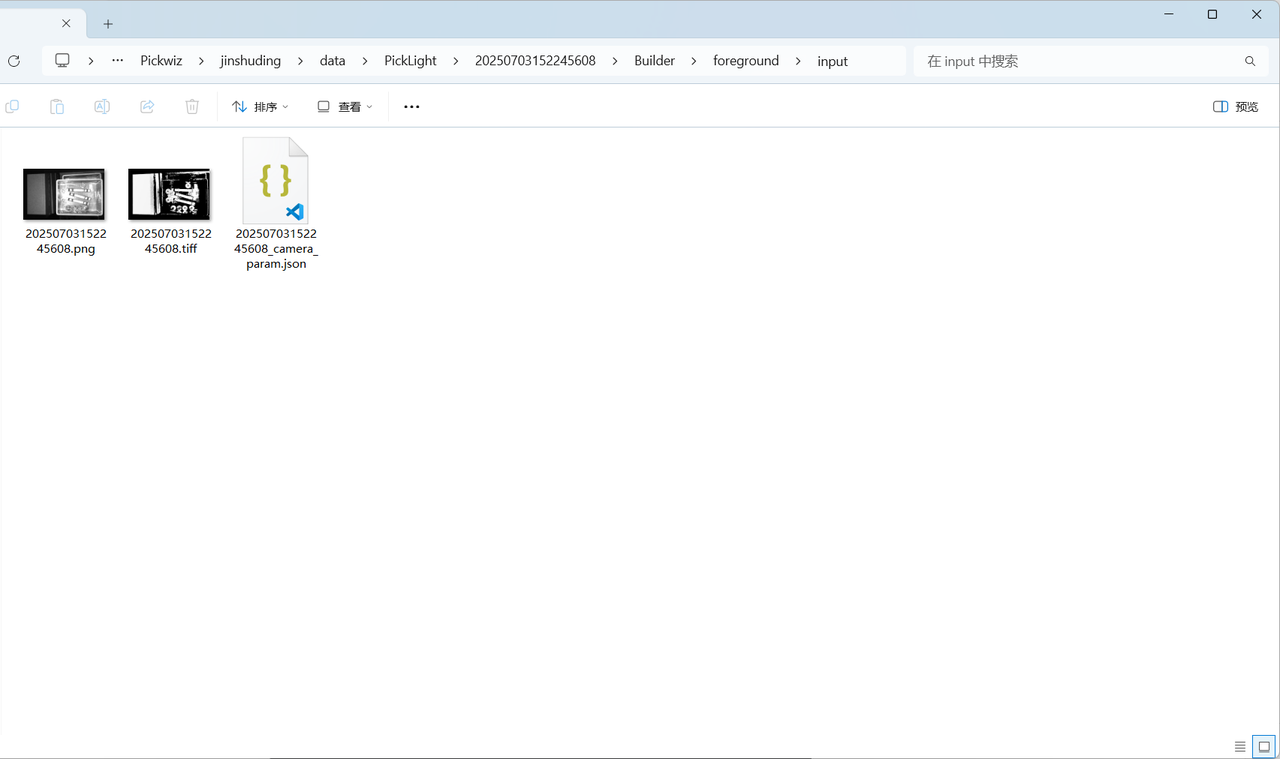Expand chevron after foreground in path

click(798, 61)
